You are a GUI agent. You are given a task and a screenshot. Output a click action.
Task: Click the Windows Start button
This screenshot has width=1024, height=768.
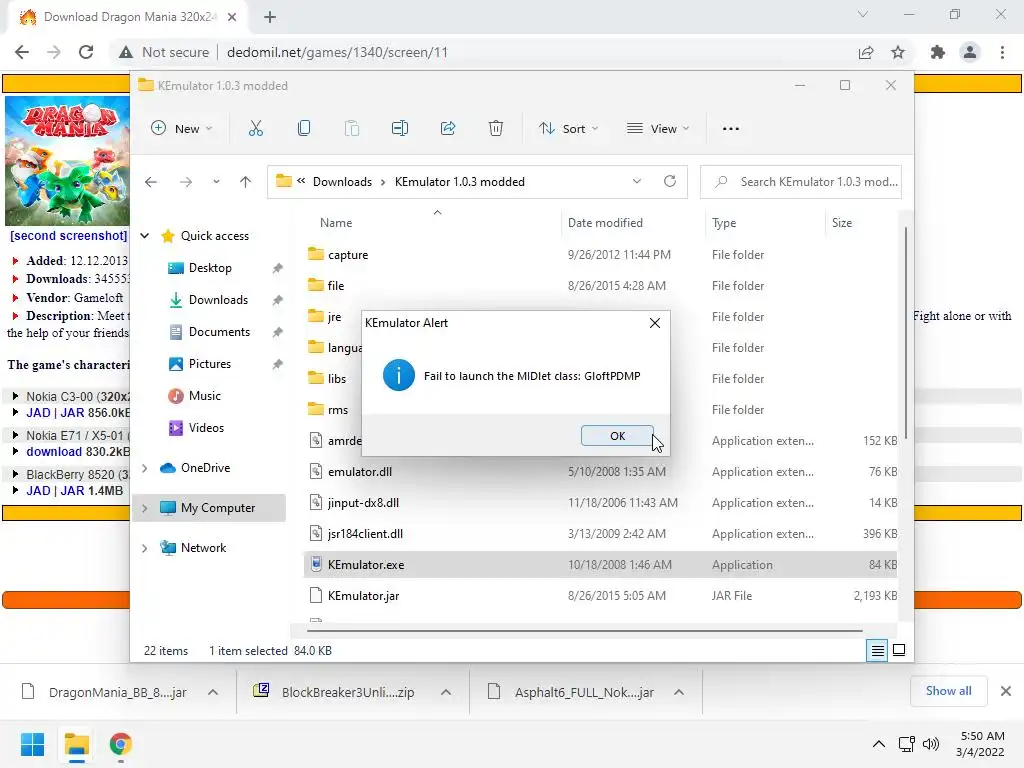[32, 744]
